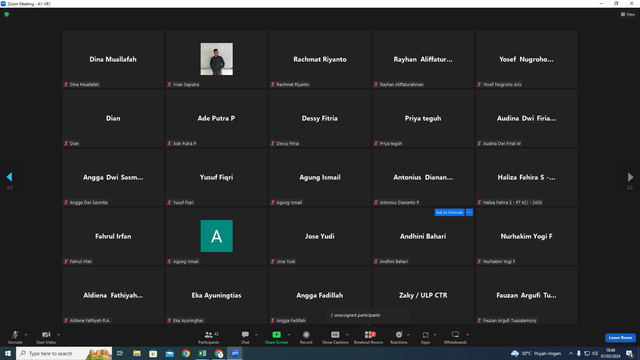Click 'Audina Dwi Firial W' name label
This screenshot has height=360, width=640.
point(502,144)
